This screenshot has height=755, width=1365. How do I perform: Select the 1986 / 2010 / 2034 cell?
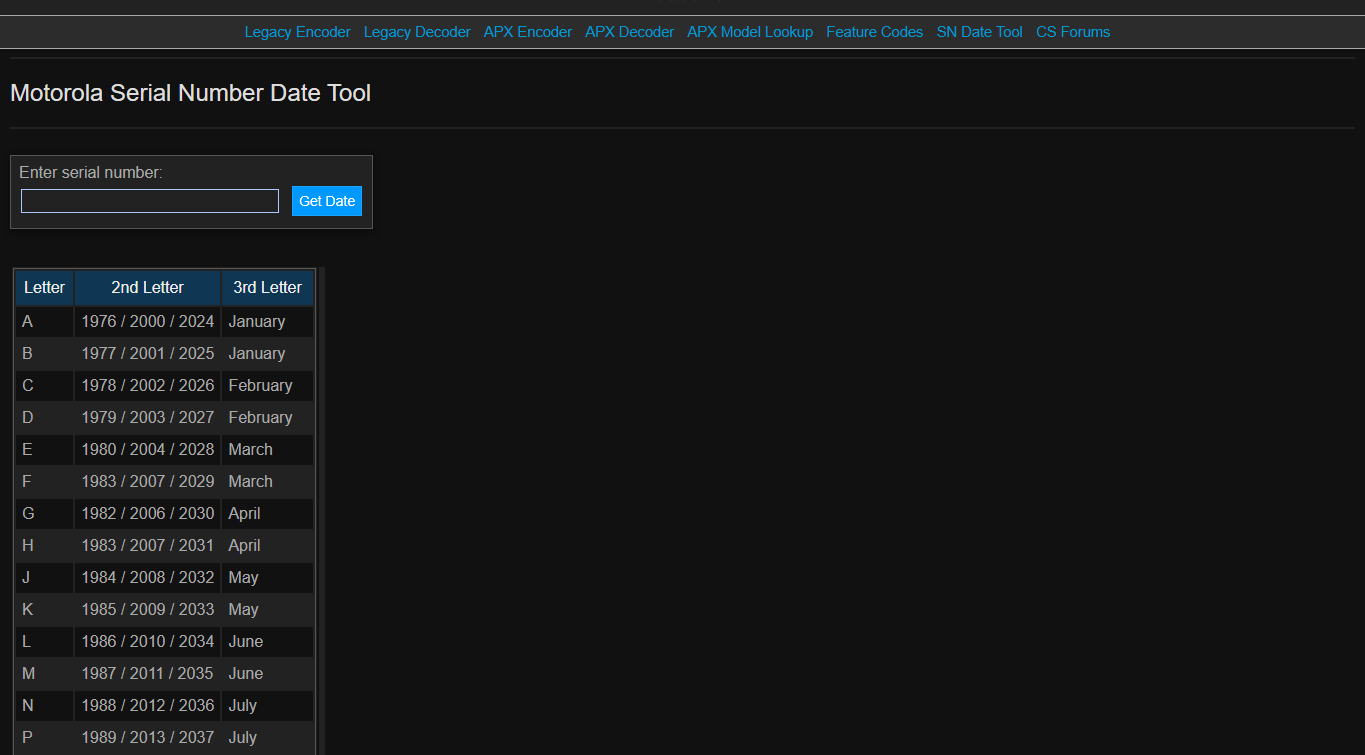pos(148,642)
